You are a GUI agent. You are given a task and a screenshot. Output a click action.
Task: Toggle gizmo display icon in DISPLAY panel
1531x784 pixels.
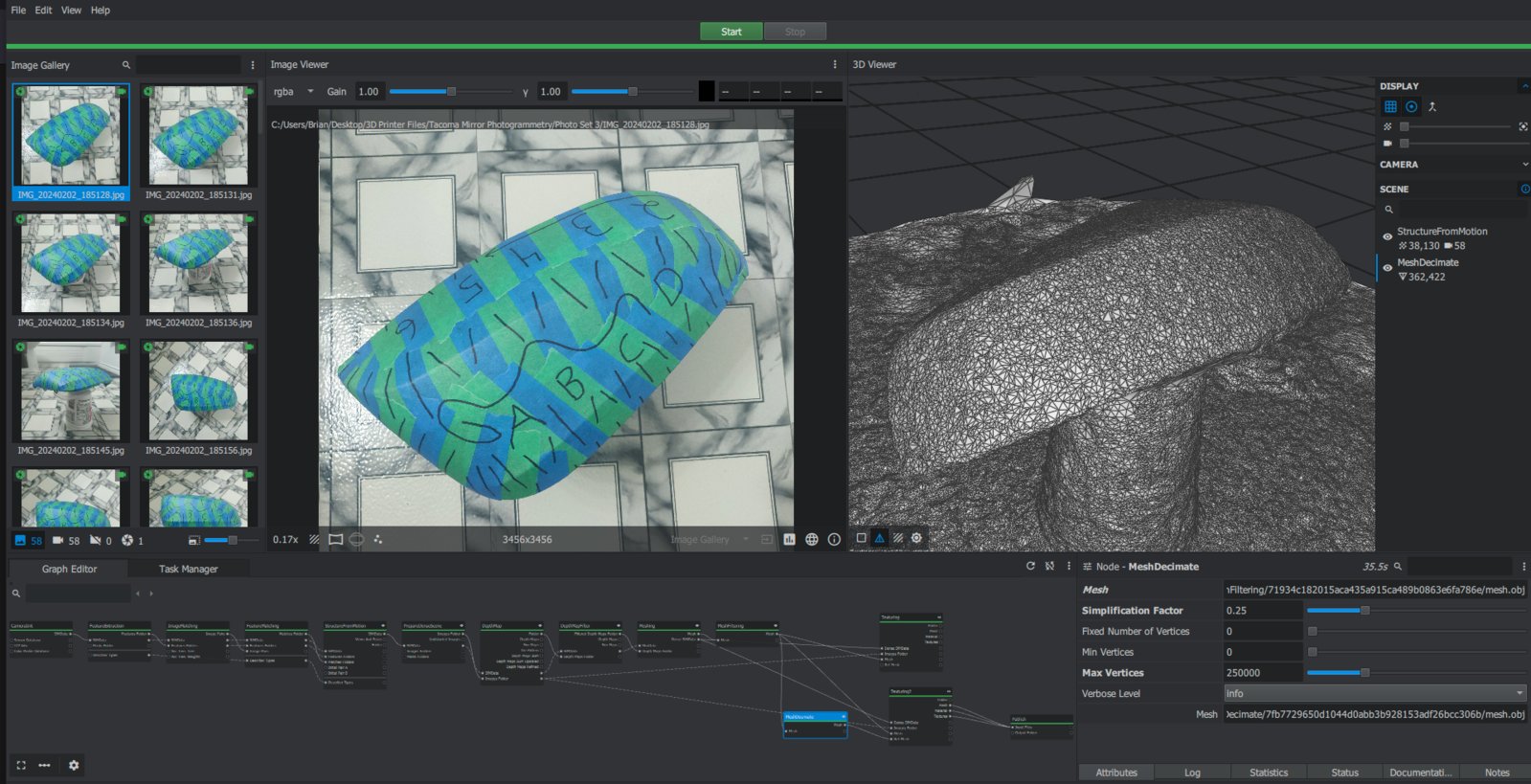pos(1411,106)
